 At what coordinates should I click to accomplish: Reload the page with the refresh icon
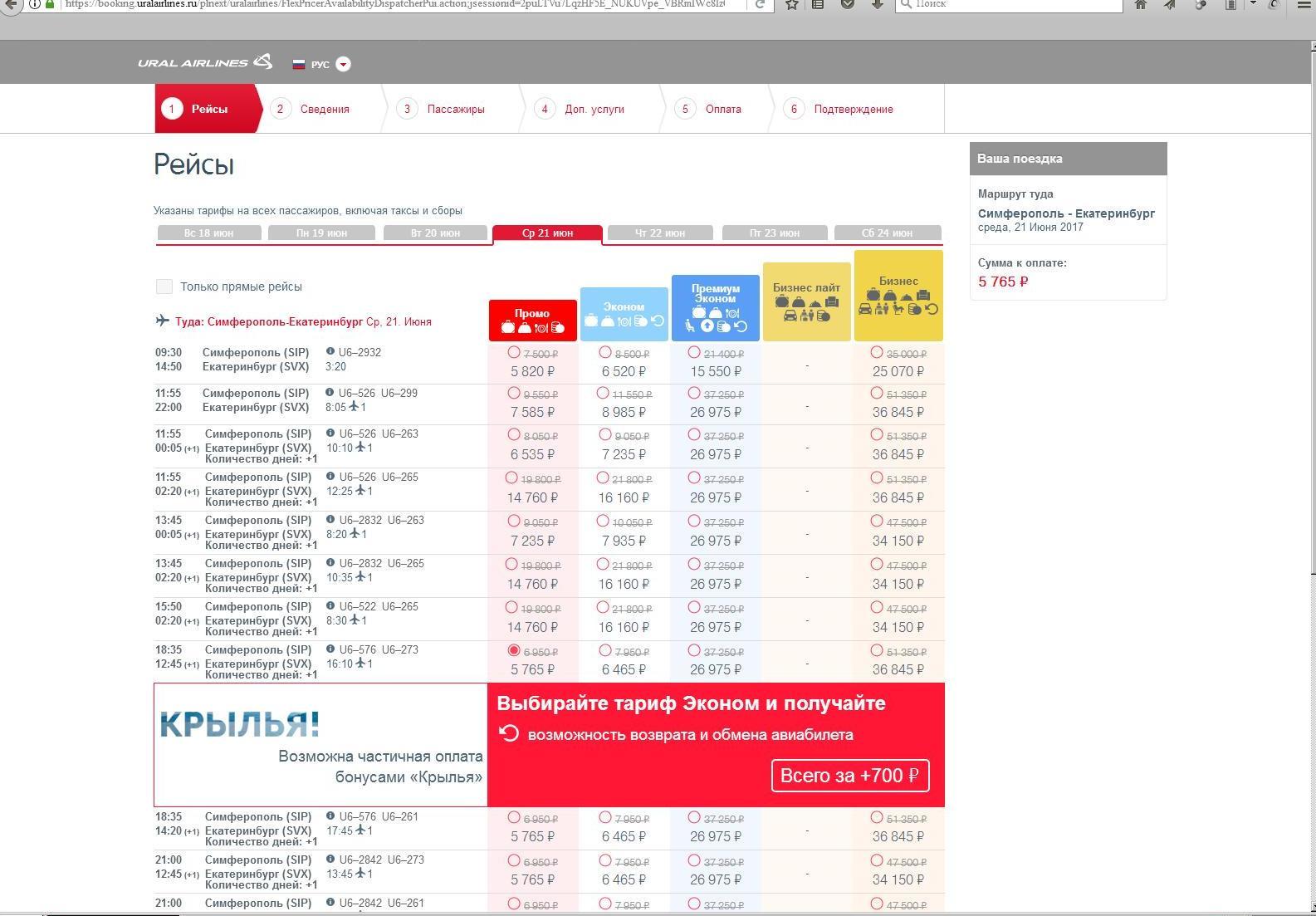(x=759, y=4)
